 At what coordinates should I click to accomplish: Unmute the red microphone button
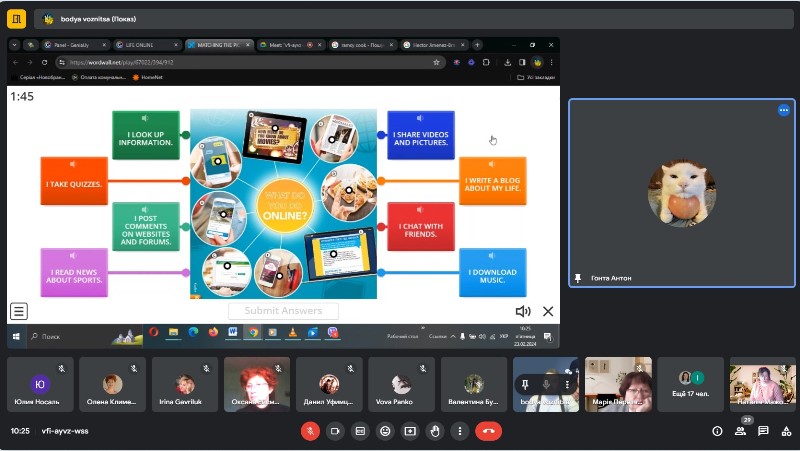click(x=310, y=431)
